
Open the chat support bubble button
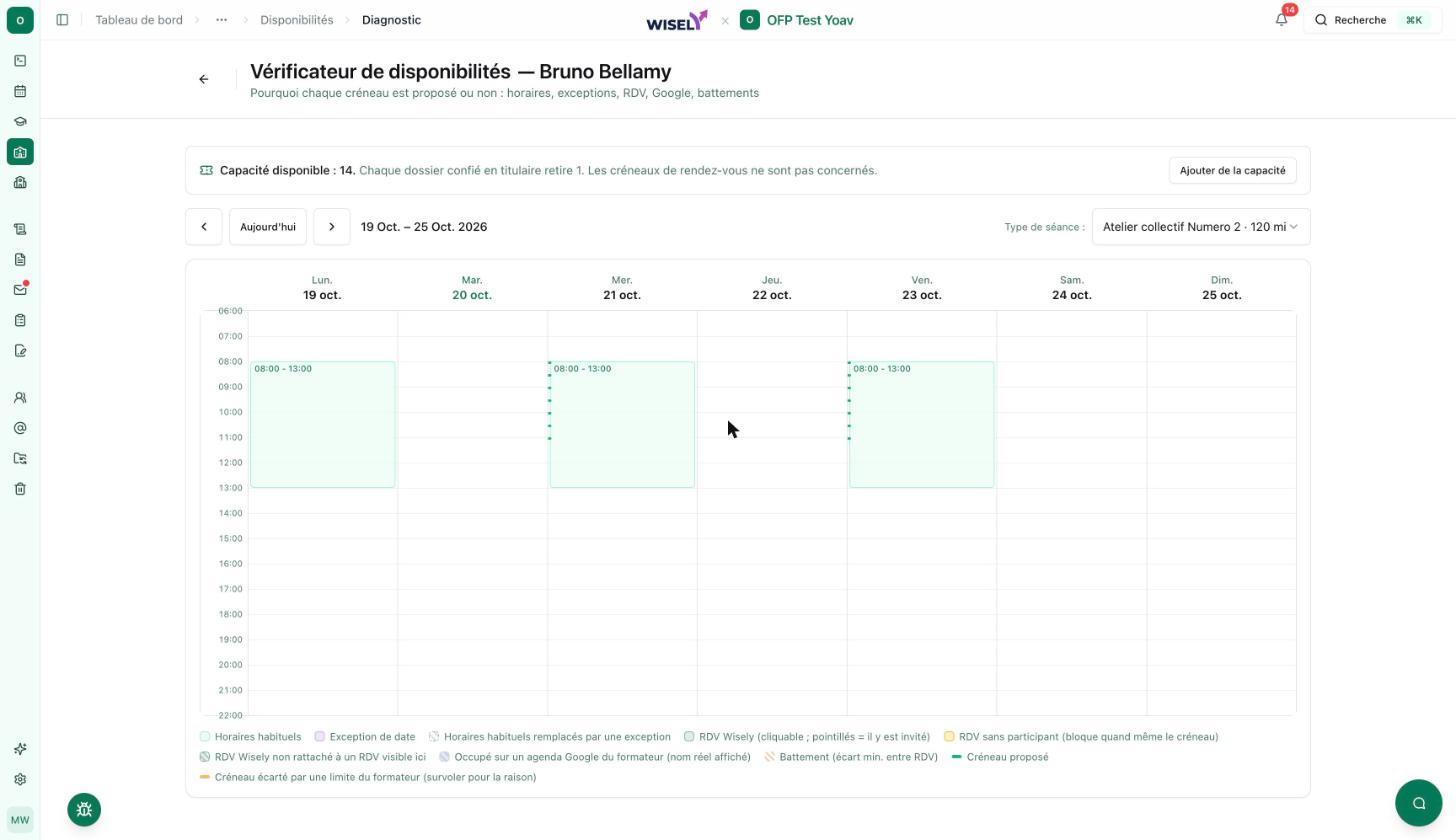click(x=1418, y=802)
